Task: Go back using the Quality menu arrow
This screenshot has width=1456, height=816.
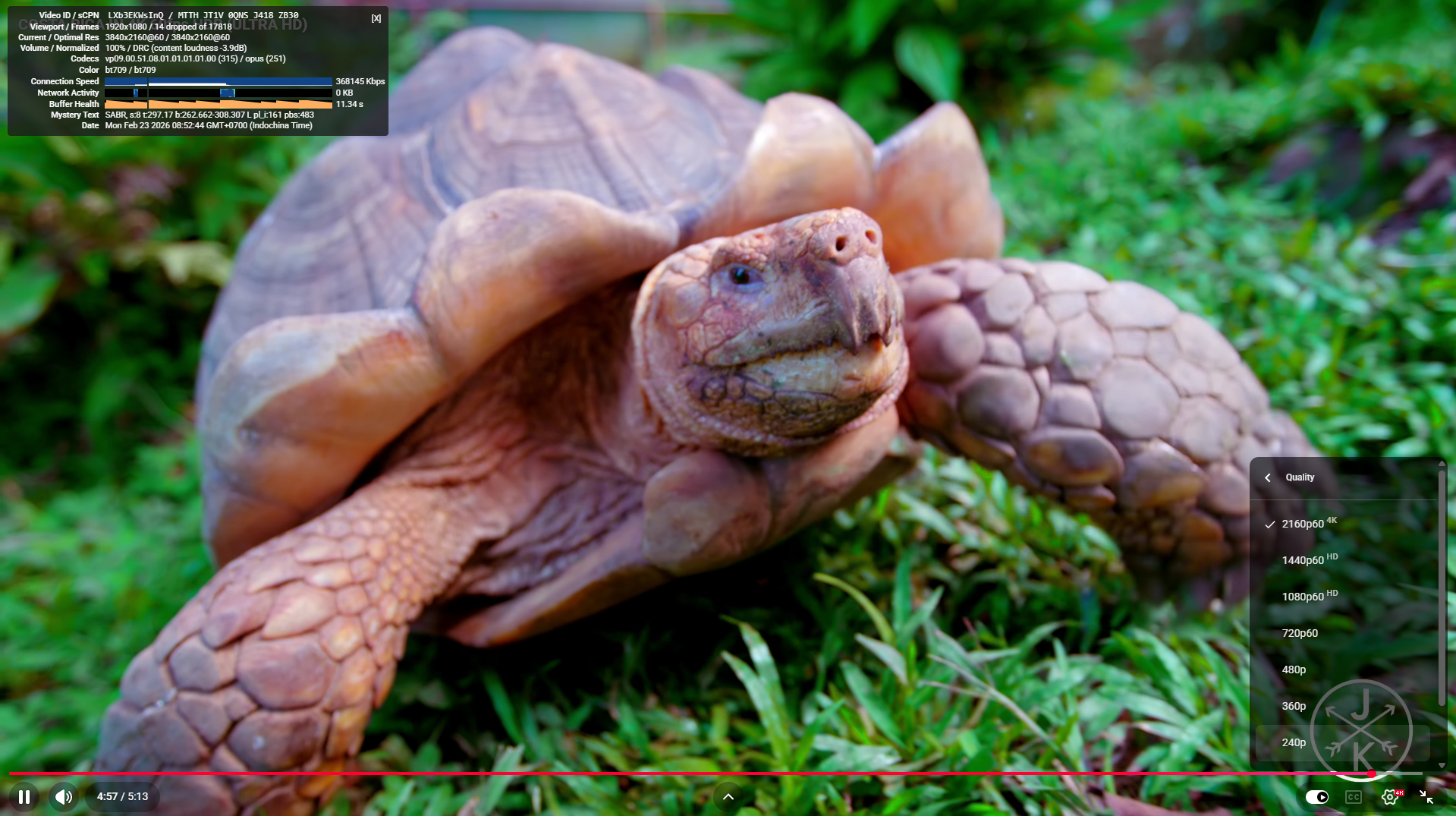Action: click(1268, 477)
